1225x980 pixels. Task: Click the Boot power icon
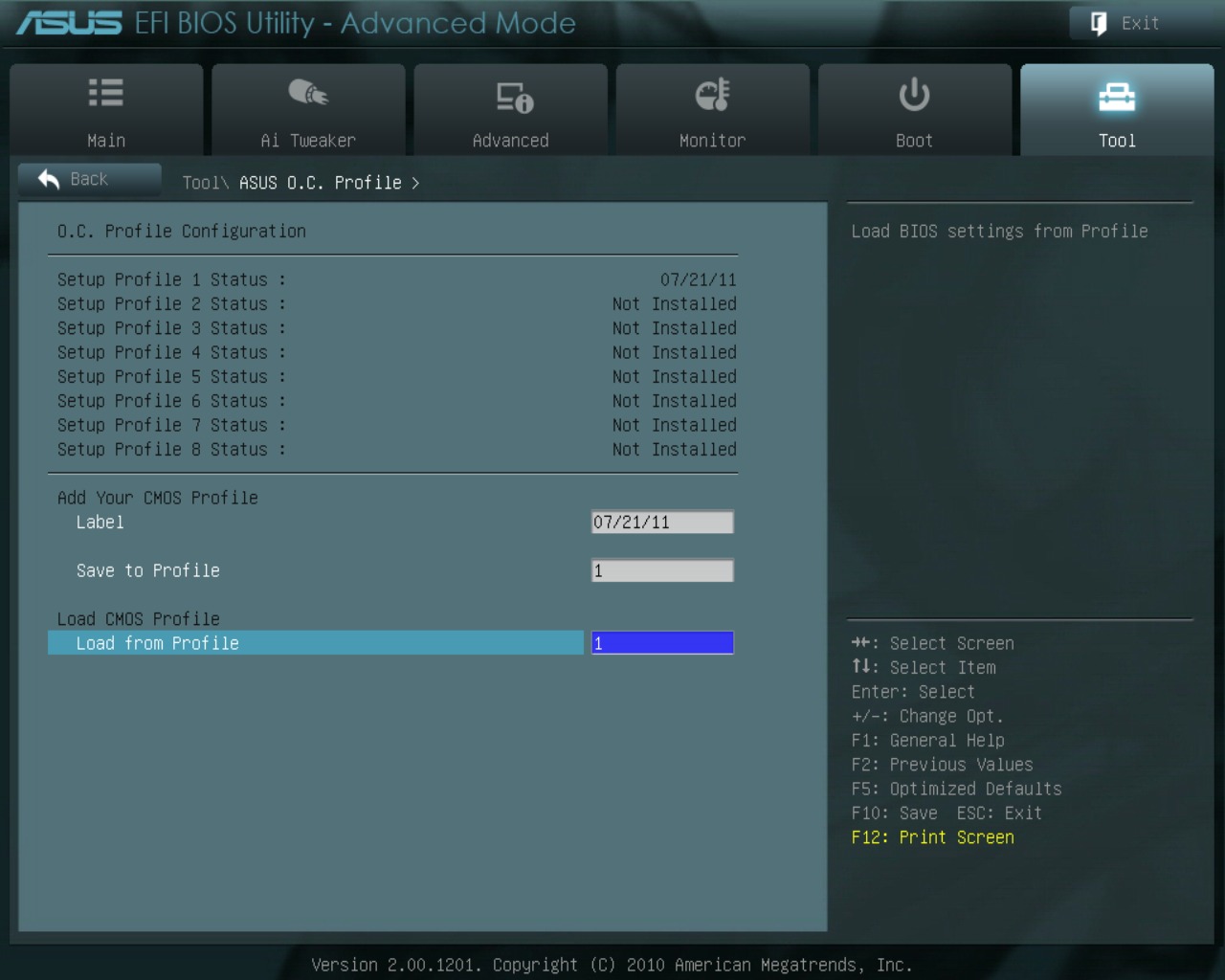914,94
